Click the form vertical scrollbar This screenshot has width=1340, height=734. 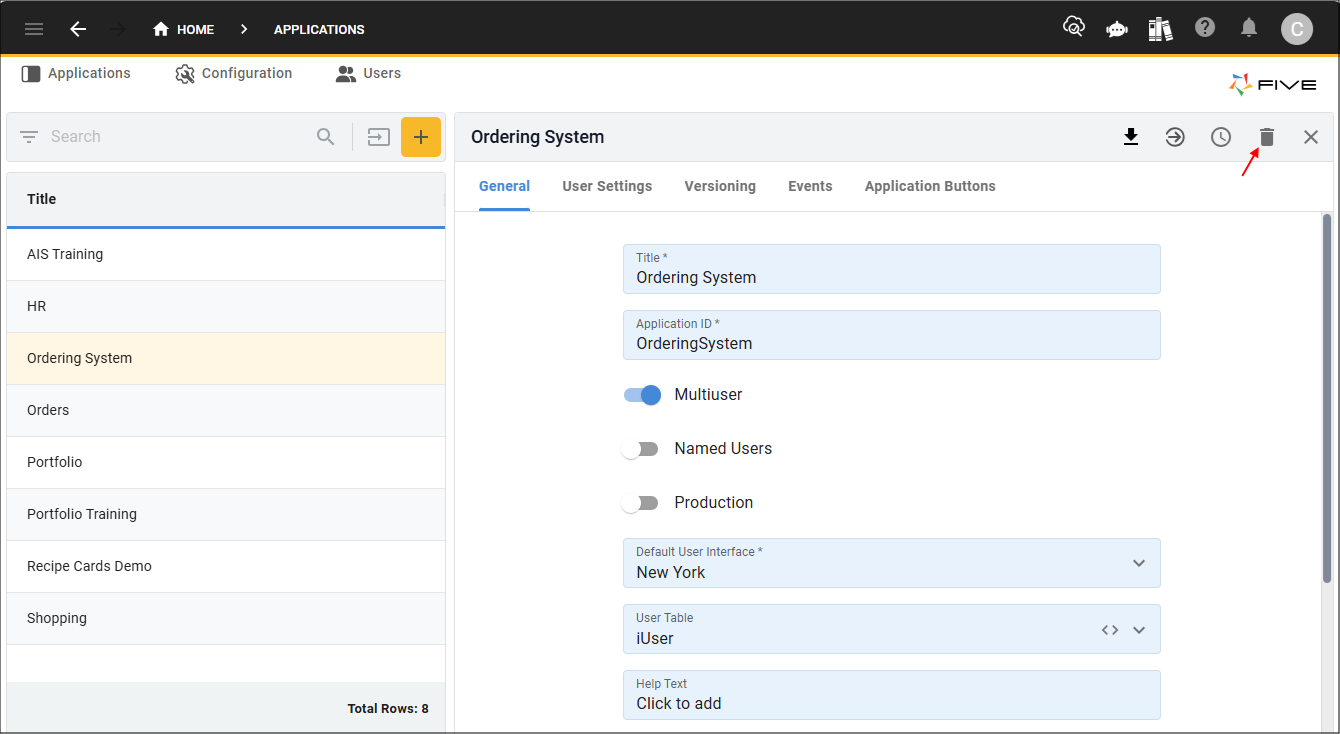(x=1327, y=398)
